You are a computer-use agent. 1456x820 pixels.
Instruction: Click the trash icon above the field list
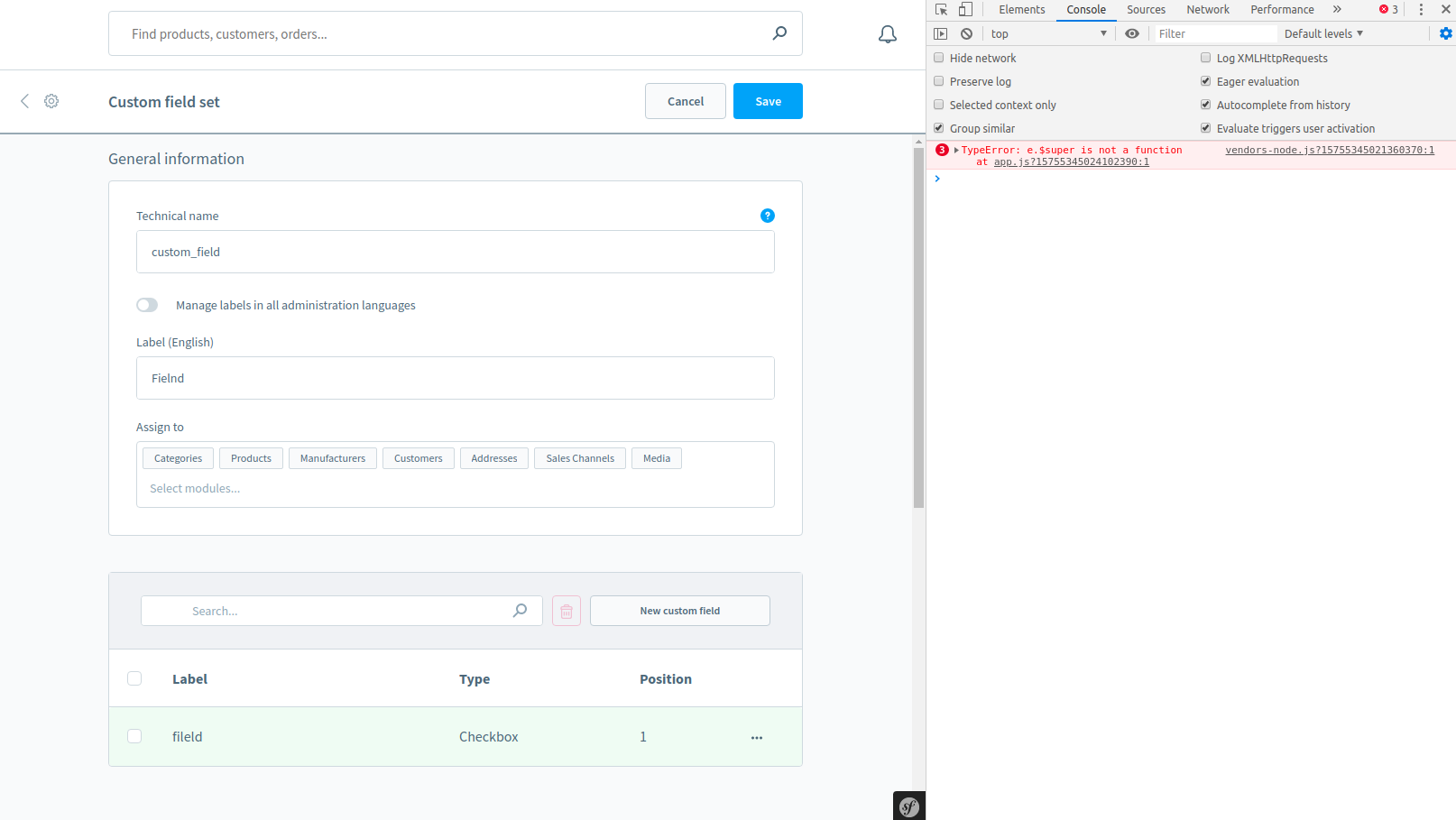[566, 611]
